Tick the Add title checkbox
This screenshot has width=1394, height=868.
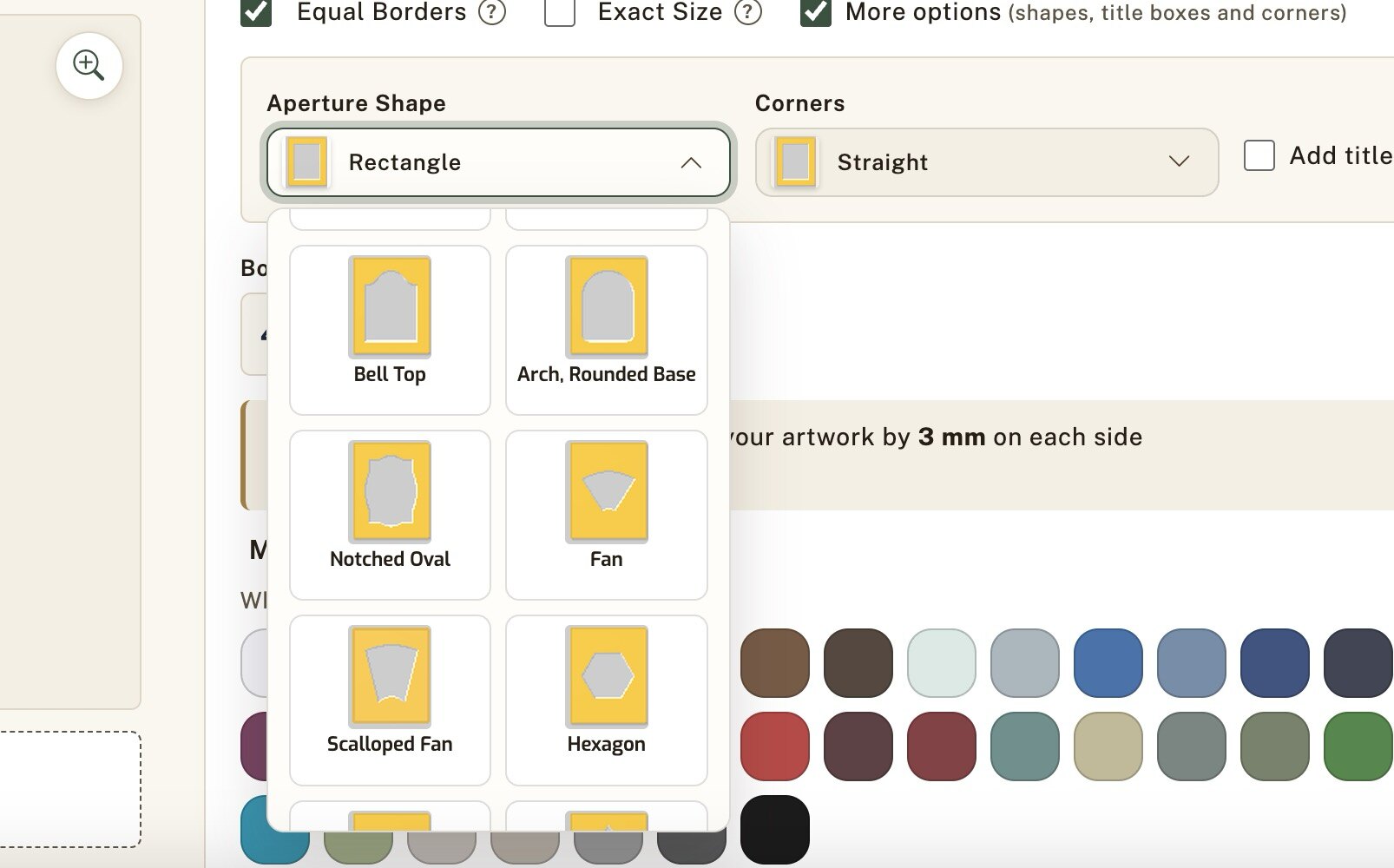(1259, 156)
